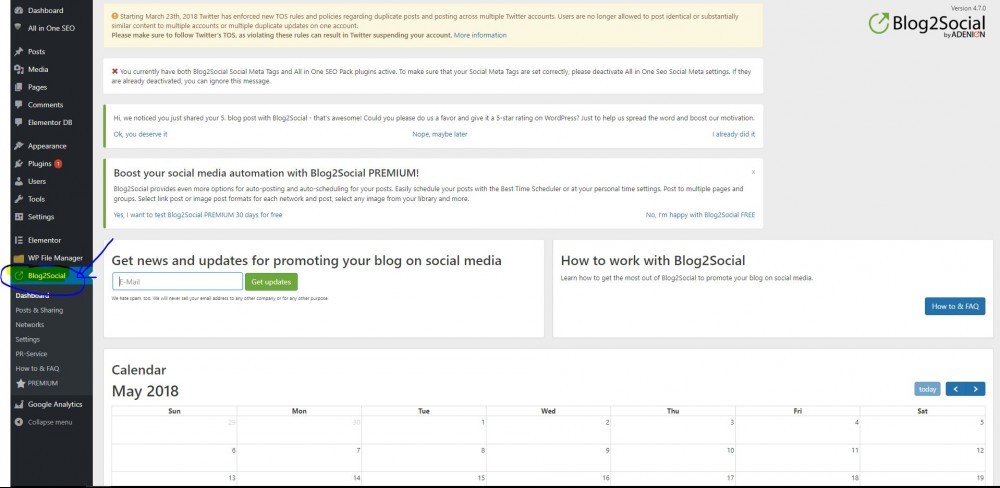This screenshot has width=1000, height=488.
Task: Click 'Nope, maybe later' link
Action: point(439,135)
